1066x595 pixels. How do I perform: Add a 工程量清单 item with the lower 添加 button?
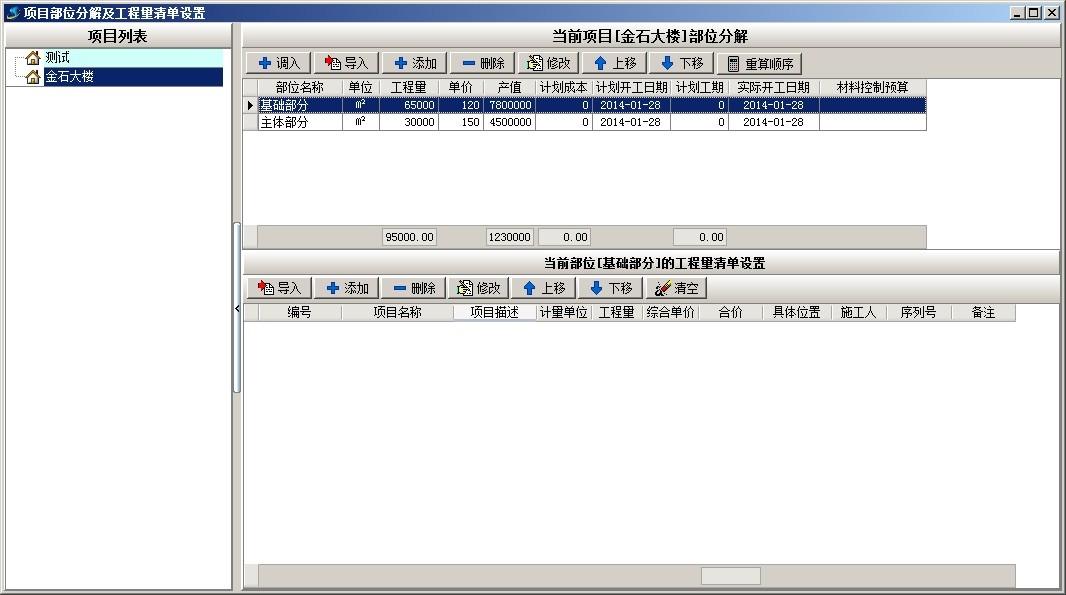tap(346, 288)
